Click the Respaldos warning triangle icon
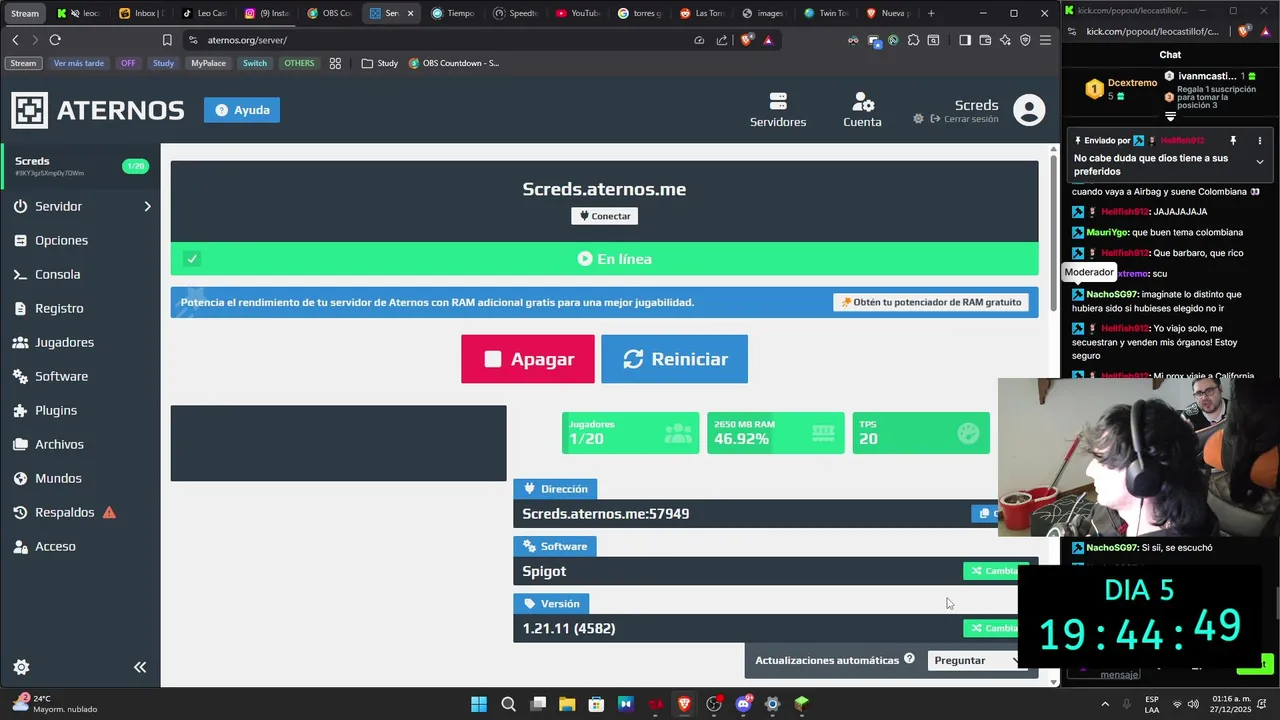This screenshot has height=720, width=1280. (x=109, y=512)
